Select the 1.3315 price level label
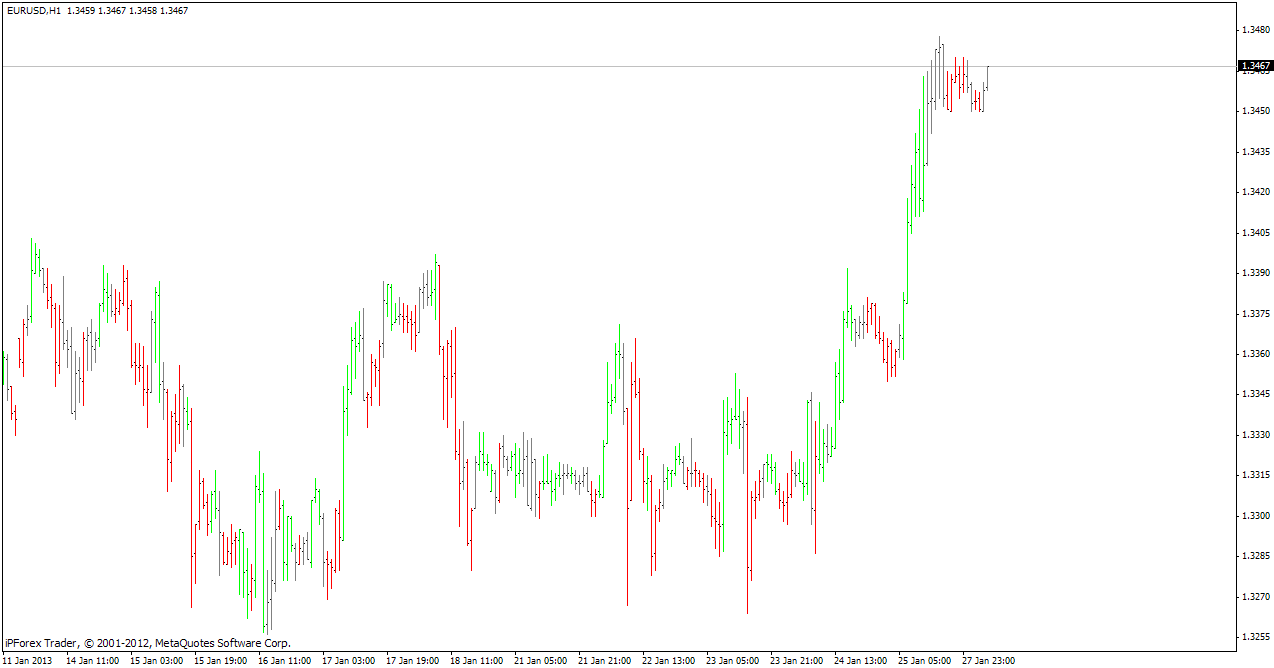Screen dimensions: 1274x668 (x=1255, y=475)
